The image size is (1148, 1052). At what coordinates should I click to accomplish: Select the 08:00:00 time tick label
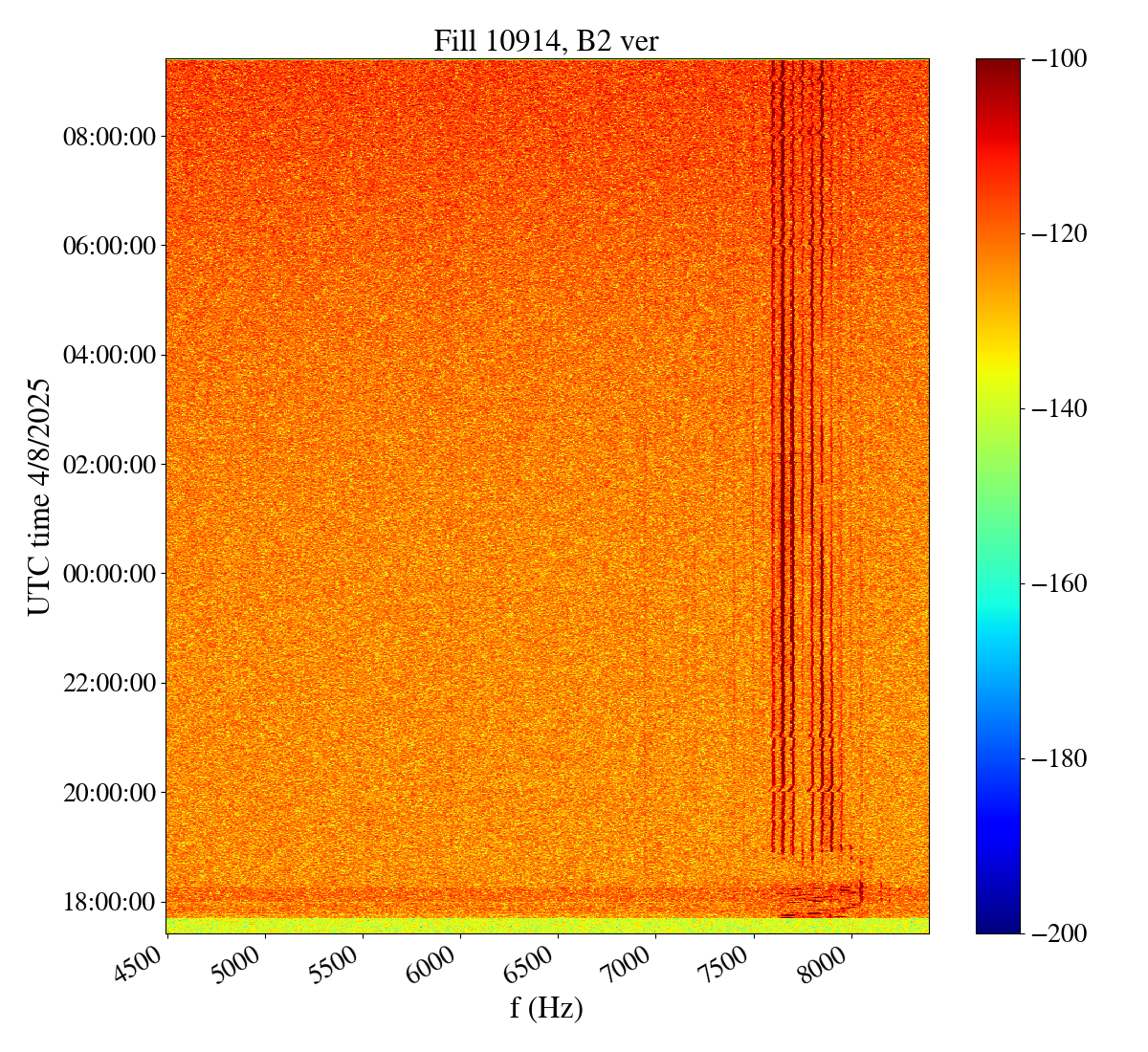coord(109,137)
